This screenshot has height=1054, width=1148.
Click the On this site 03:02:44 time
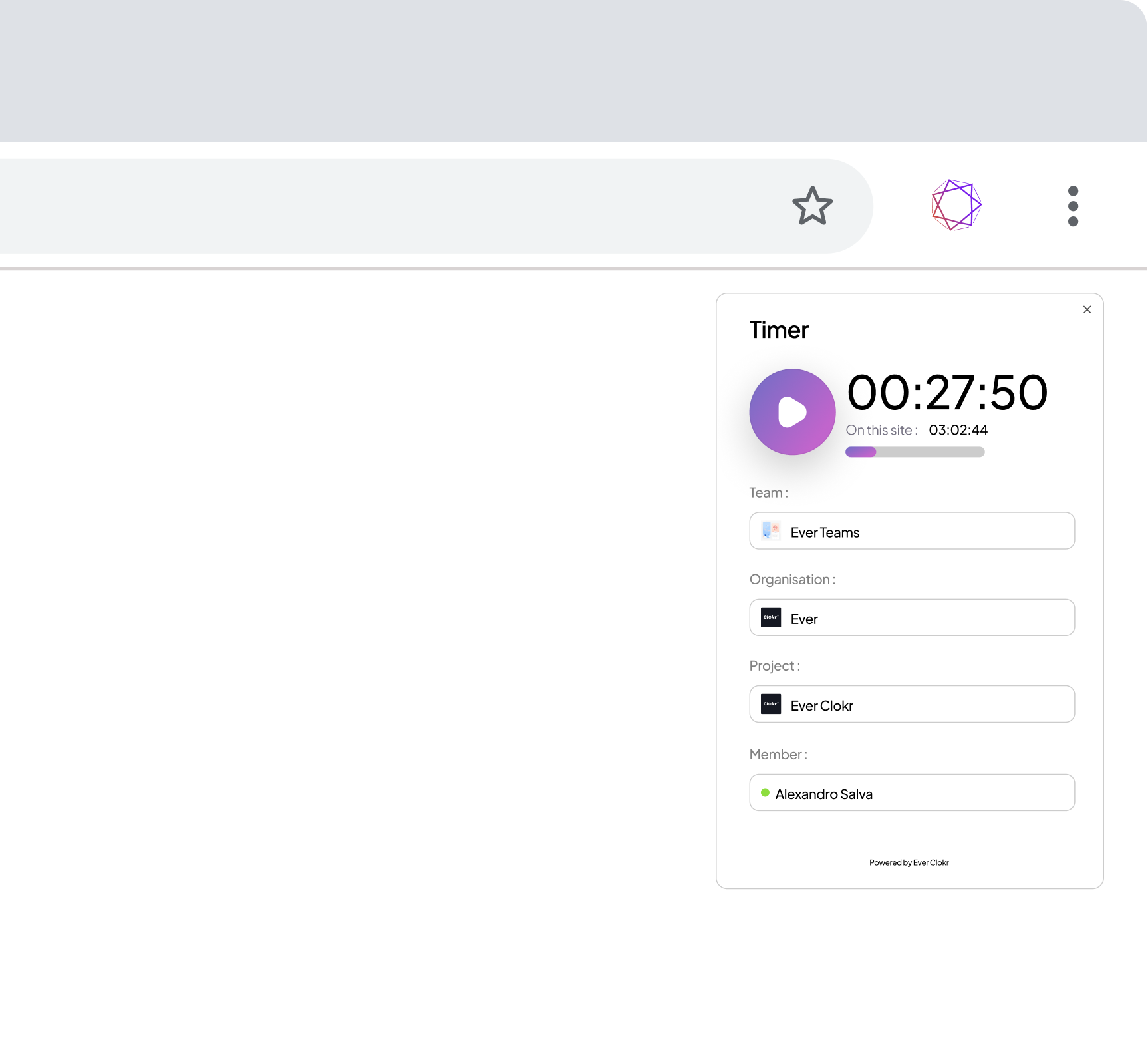pyautogui.click(x=958, y=430)
